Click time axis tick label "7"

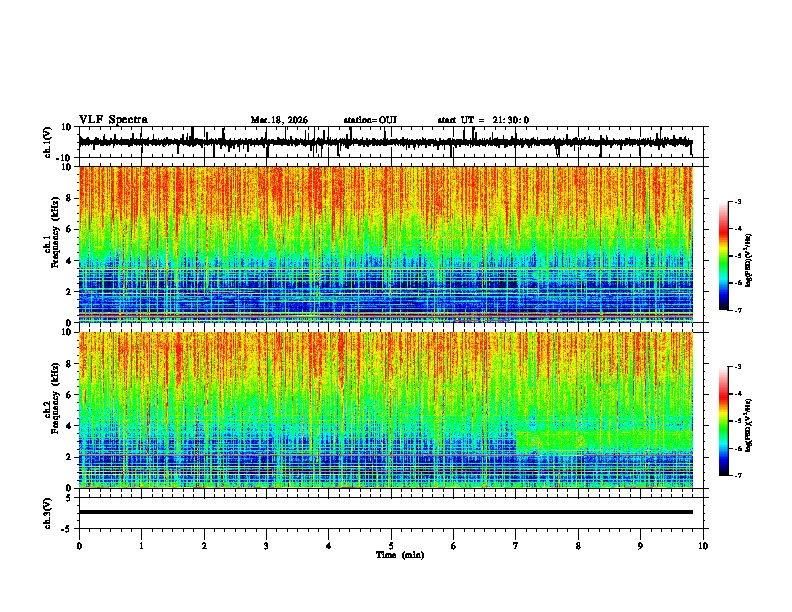[x=516, y=546]
